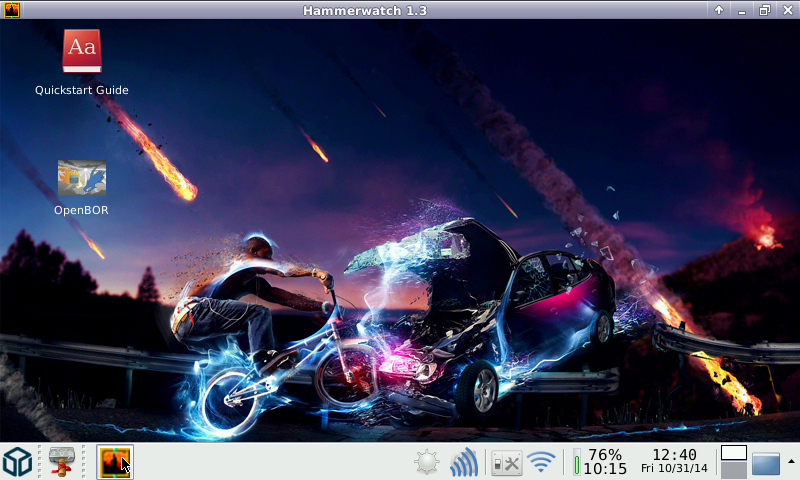800x480 pixels.
Task: Toggle show desktop with the blue screen icon
Action: [766, 463]
